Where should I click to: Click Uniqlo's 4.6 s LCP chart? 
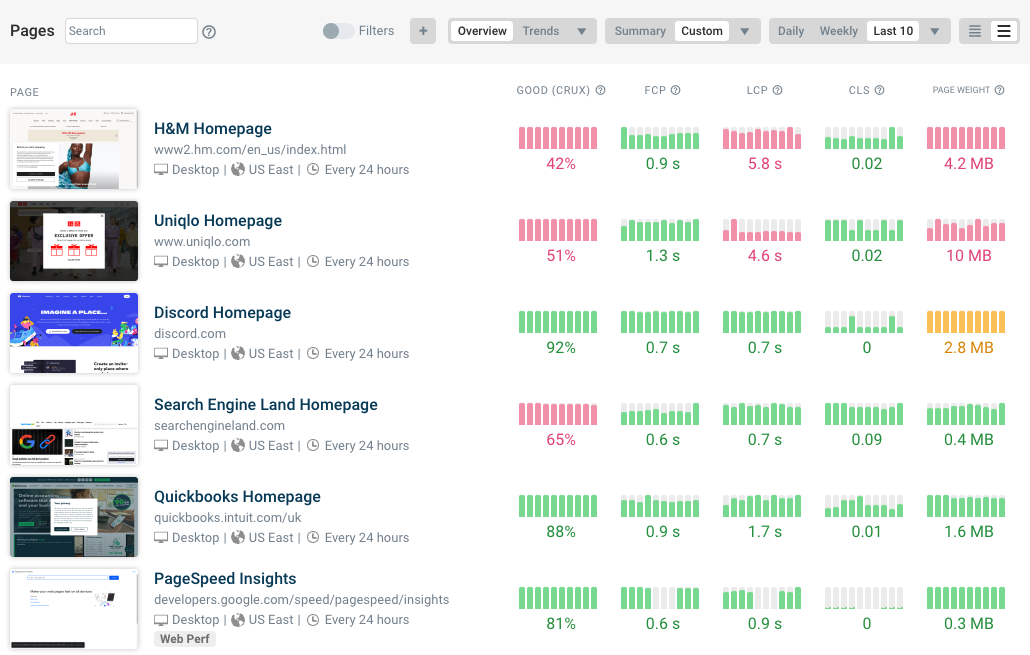click(762, 230)
